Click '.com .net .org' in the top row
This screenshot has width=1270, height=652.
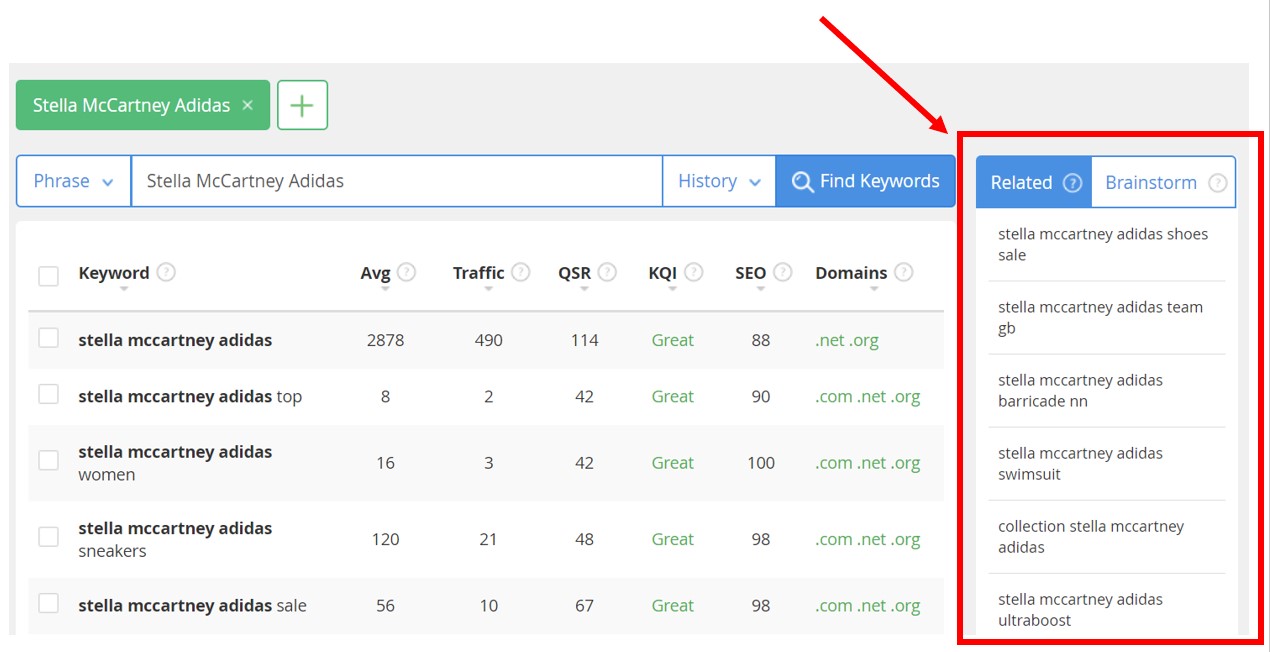coord(868,396)
